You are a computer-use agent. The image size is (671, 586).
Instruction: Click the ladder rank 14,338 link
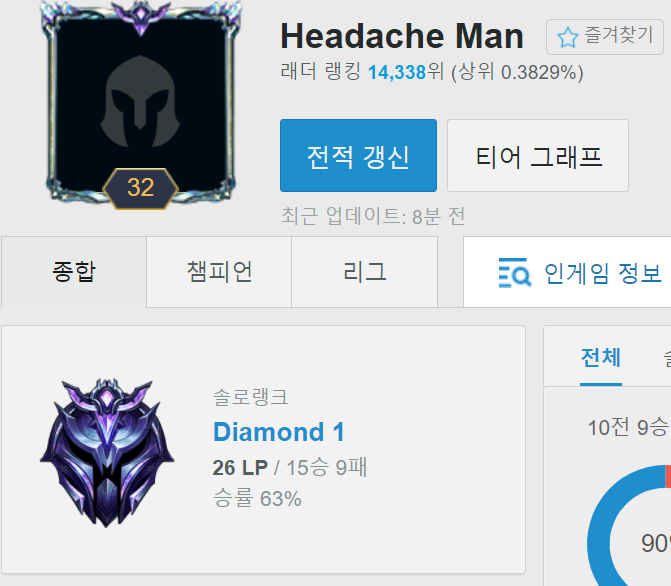tap(397, 72)
